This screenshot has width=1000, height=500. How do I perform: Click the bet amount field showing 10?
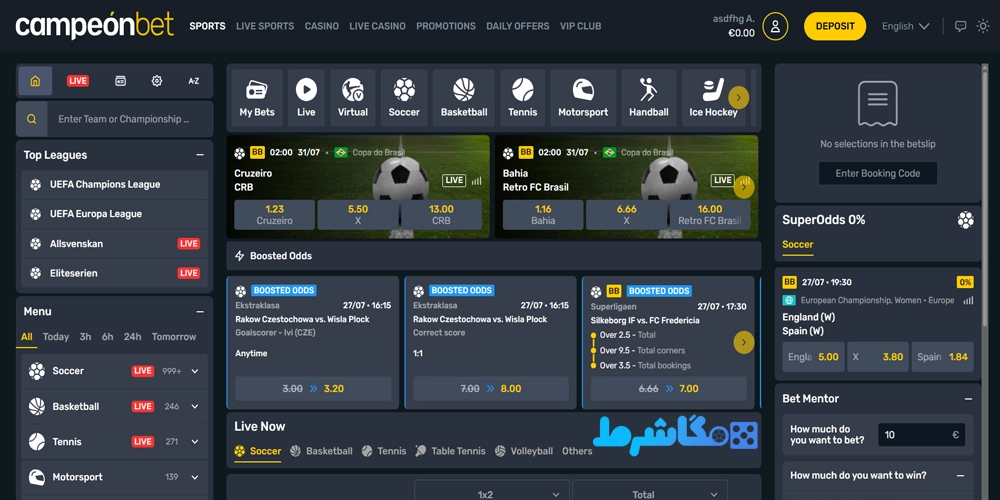921,435
